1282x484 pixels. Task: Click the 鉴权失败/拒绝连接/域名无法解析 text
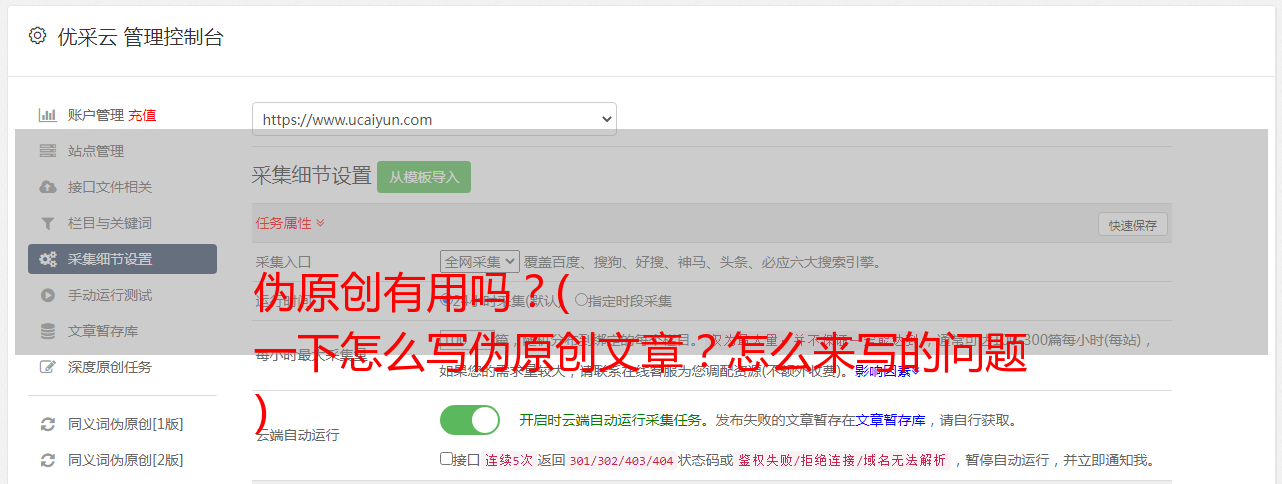[842, 461]
